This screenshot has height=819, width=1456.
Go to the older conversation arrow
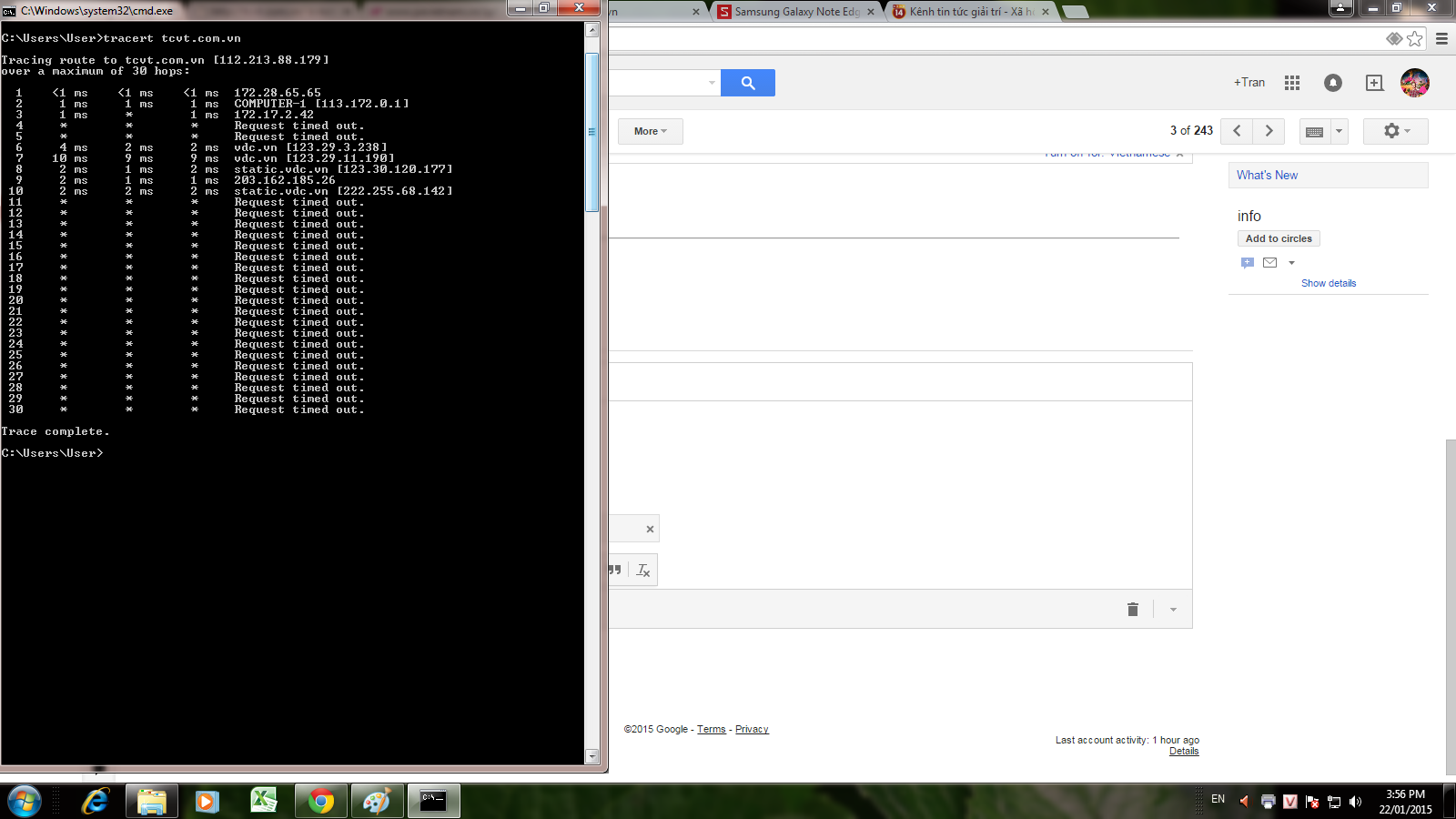tap(1269, 131)
